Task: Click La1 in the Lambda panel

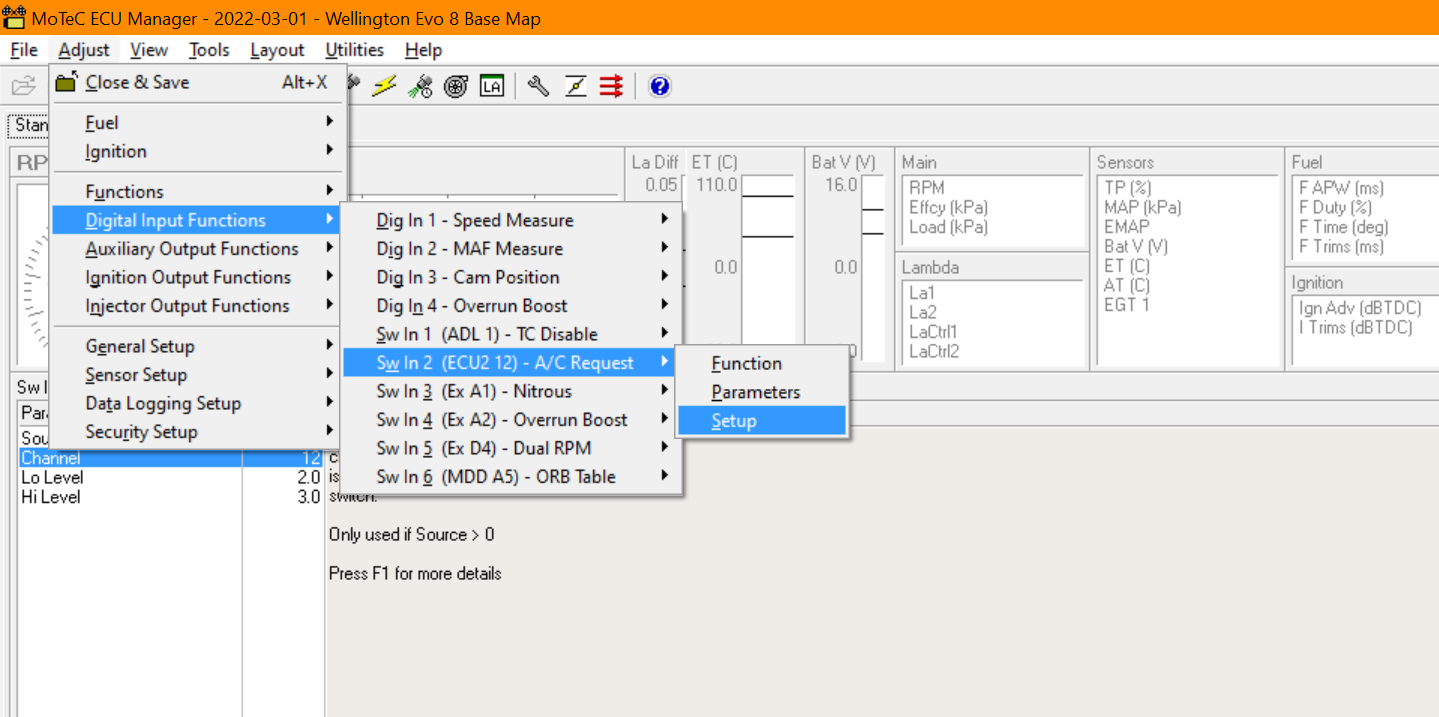Action: coord(922,293)
